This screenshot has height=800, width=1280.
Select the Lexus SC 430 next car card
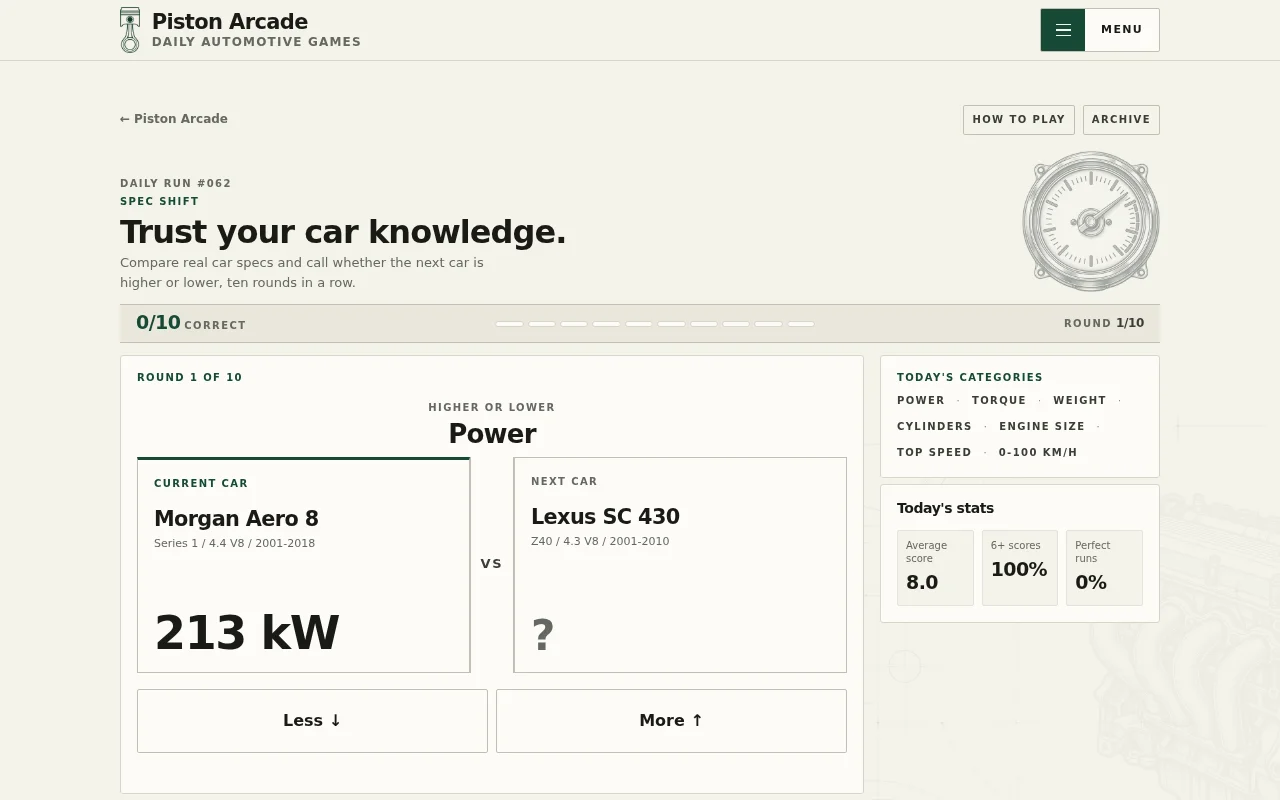tap(680, 565)
